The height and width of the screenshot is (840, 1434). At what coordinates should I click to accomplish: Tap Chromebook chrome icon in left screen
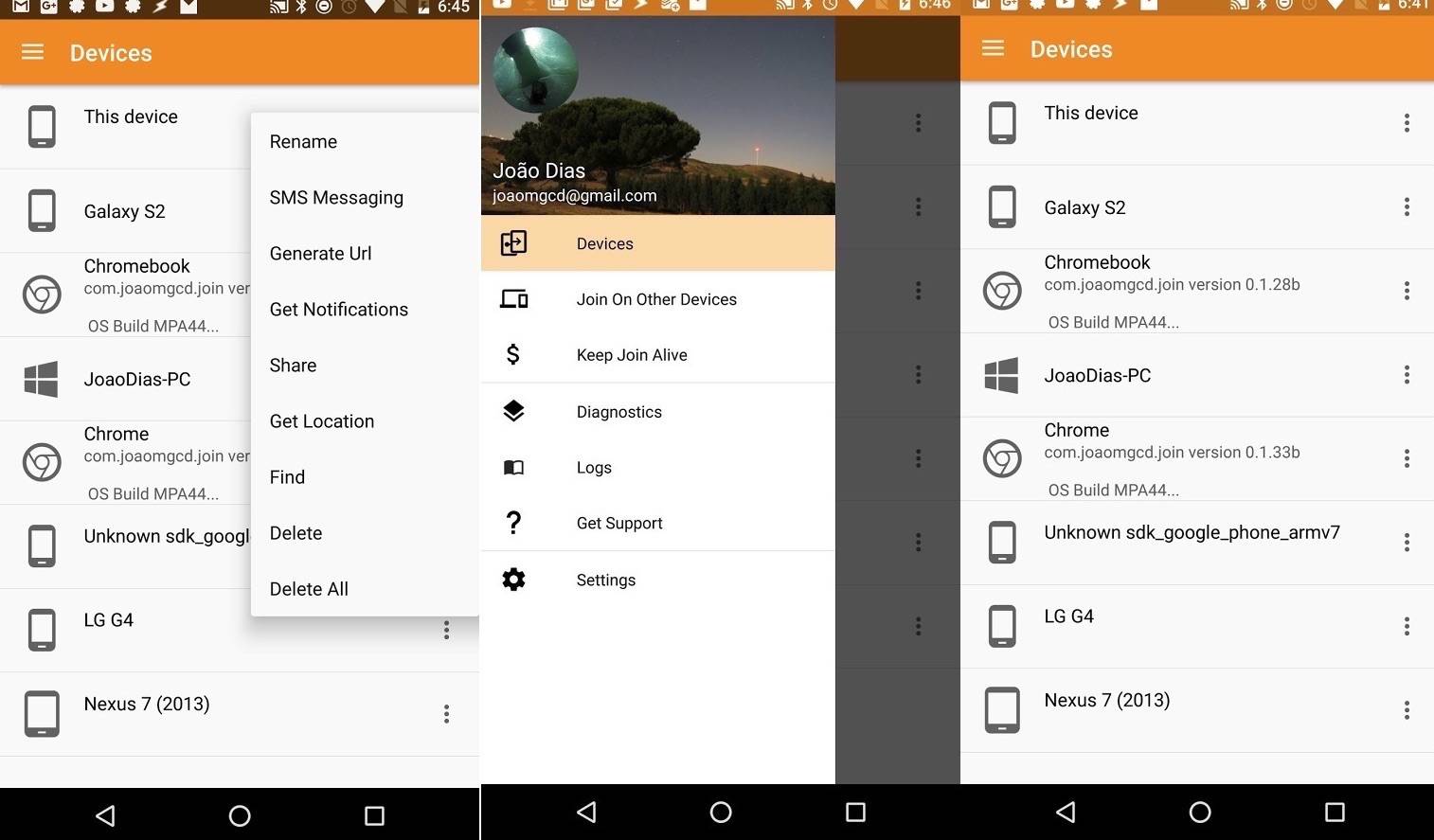point(42,295)
